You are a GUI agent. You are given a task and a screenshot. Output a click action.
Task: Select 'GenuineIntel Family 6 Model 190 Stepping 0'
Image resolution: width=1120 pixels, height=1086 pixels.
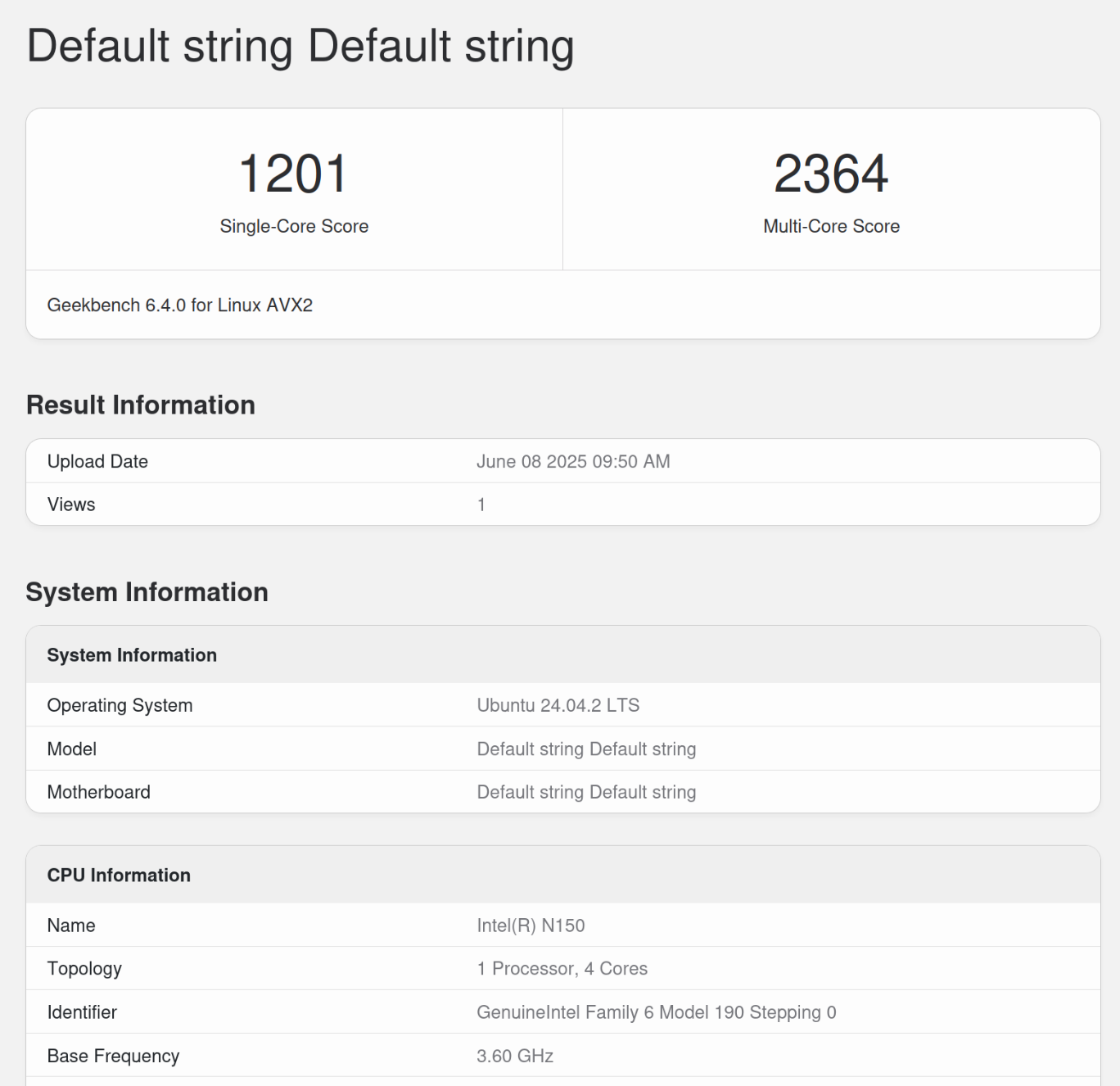(657, 1012)
